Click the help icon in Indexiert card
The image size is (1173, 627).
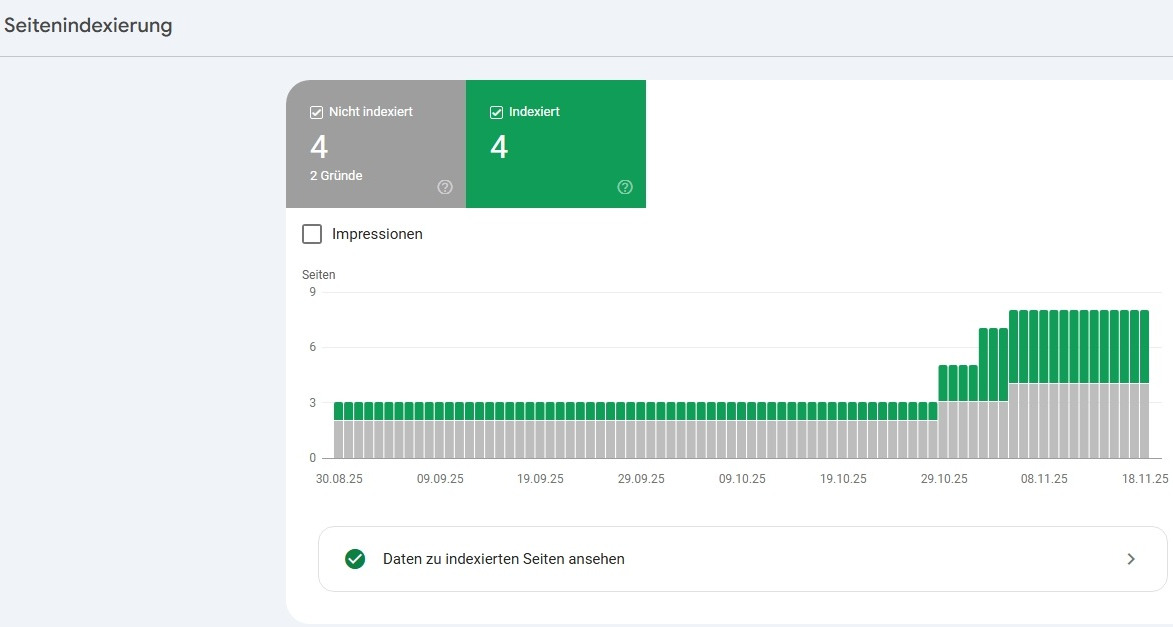tap(625, 187)
